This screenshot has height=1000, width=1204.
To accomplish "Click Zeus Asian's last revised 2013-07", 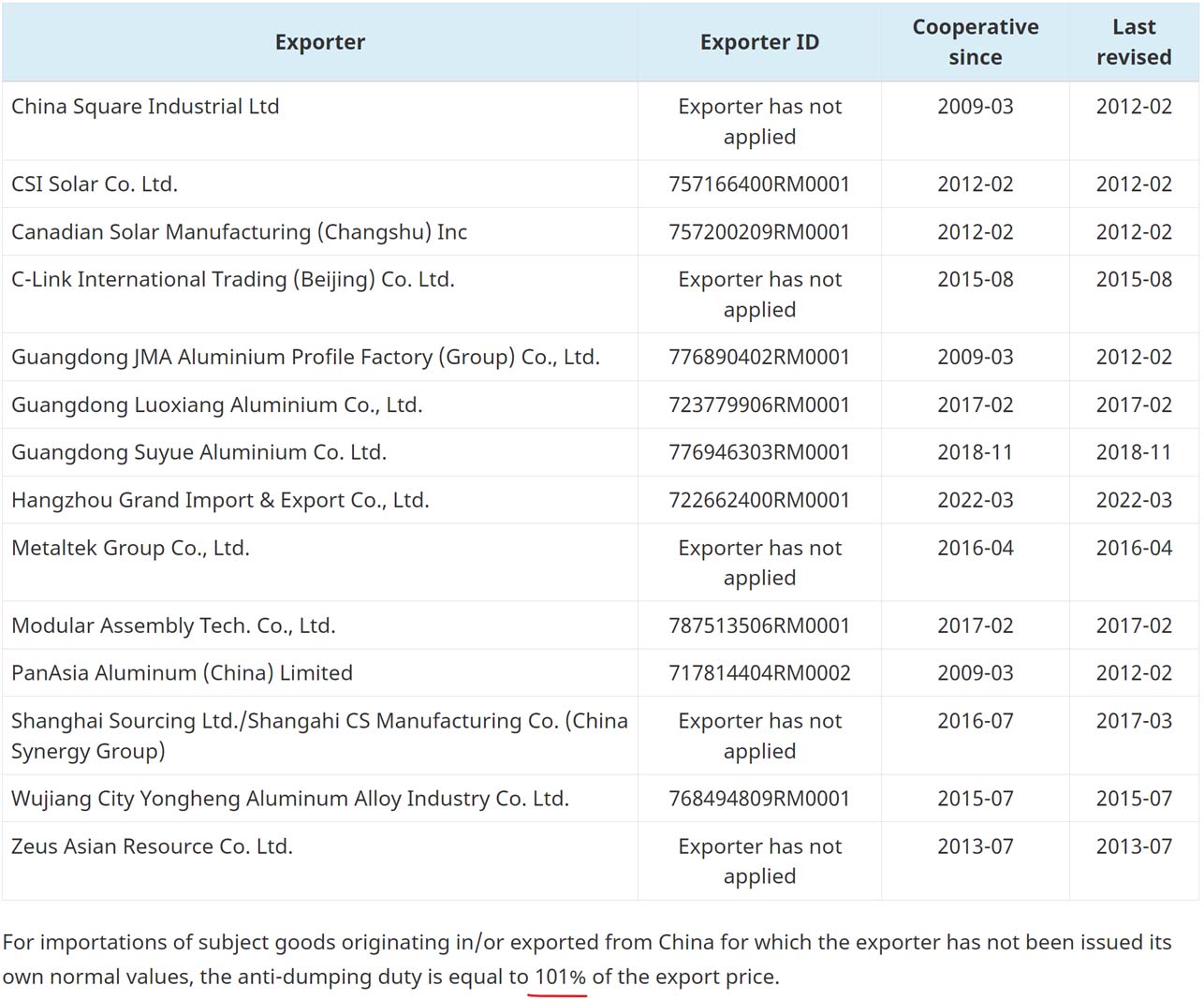I will [1134, 846].
